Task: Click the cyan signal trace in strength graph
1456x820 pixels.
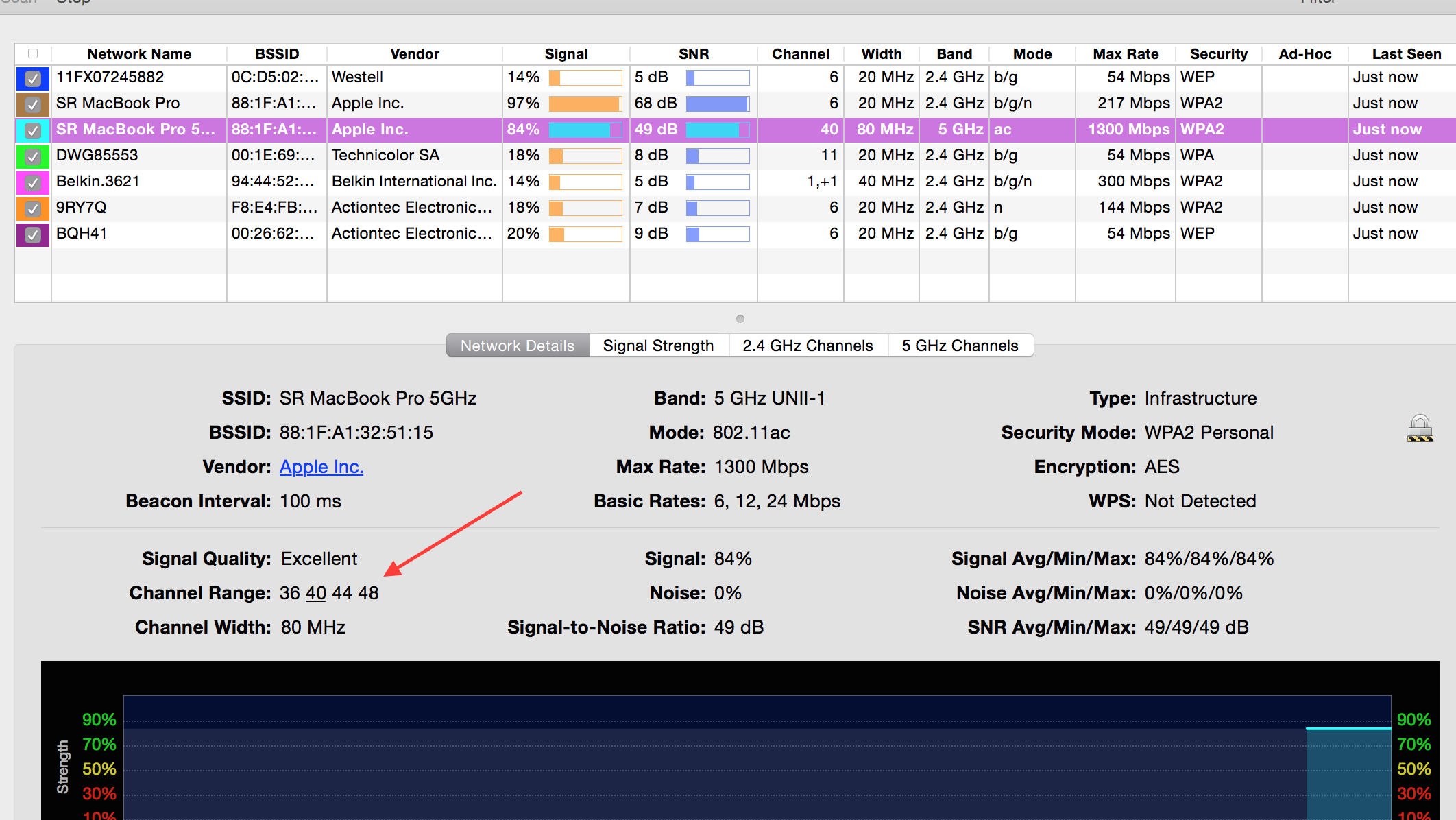Action: coord(1348,728)
